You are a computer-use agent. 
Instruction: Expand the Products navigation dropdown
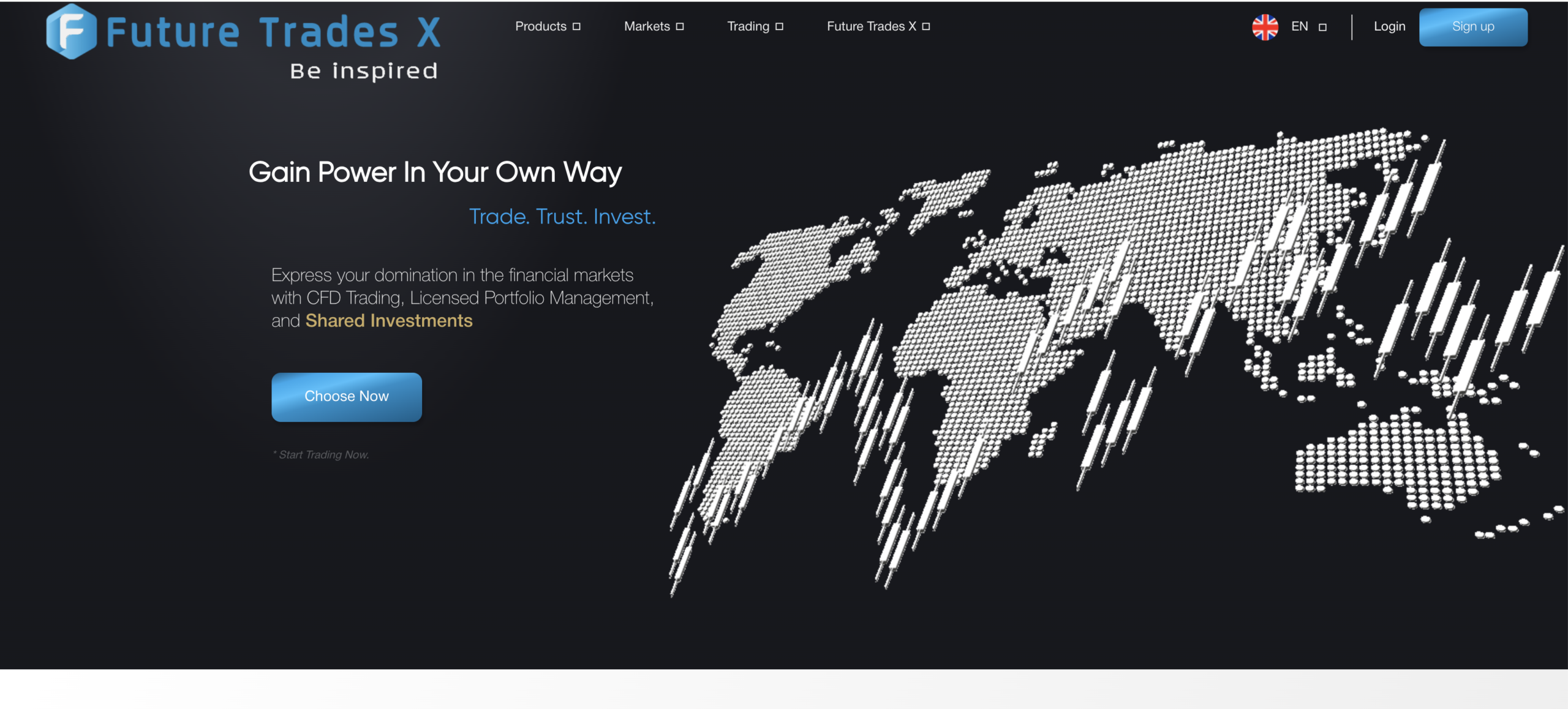540,26
